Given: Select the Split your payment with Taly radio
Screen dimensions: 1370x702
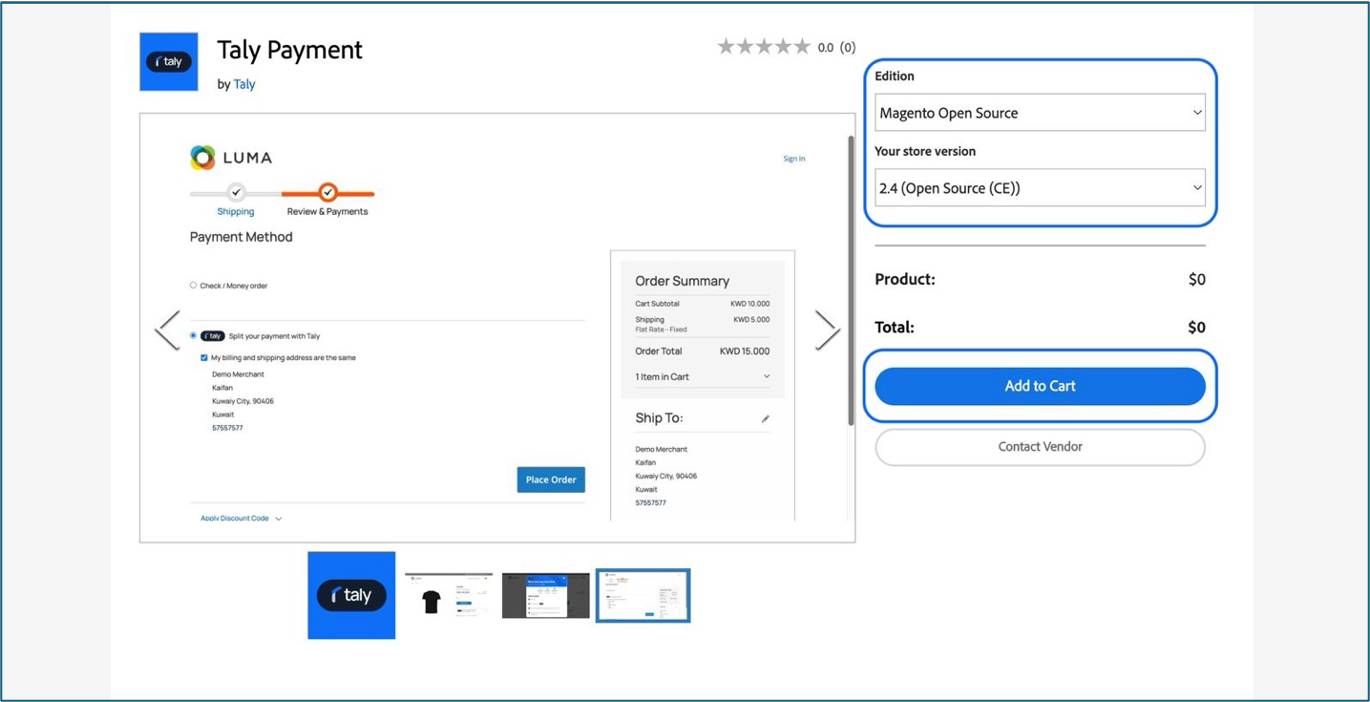Looking at the screenshot, I should 194,336.
